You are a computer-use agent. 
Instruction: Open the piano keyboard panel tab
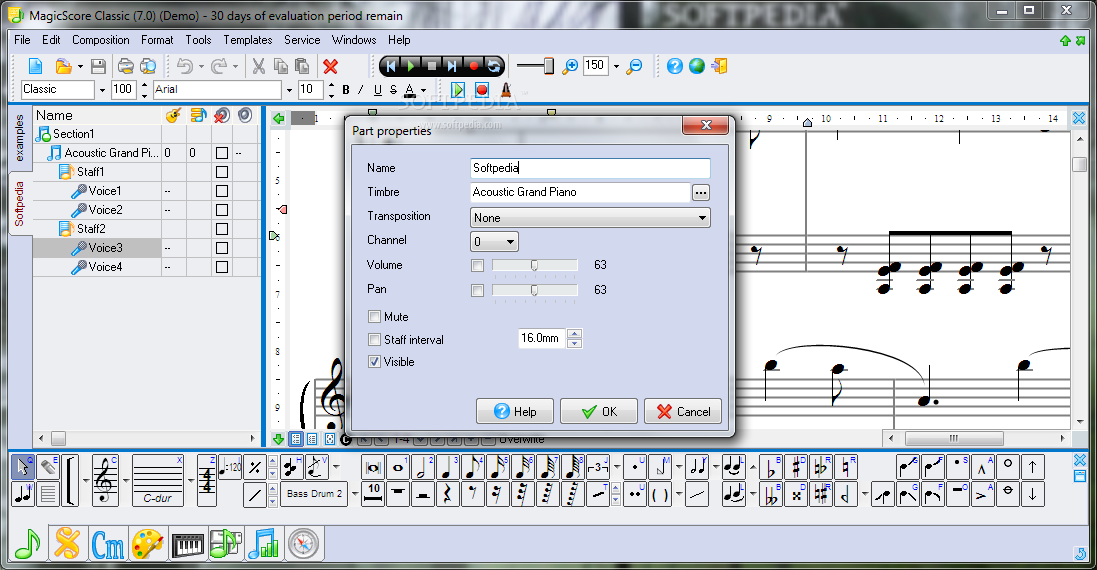[x=187, y=543]
